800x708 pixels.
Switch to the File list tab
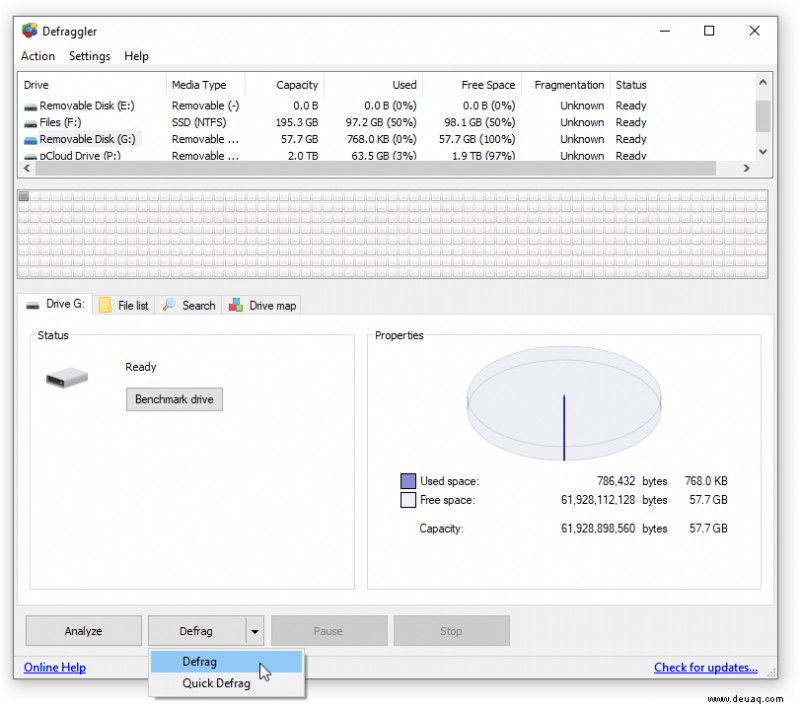pos(123,305)
